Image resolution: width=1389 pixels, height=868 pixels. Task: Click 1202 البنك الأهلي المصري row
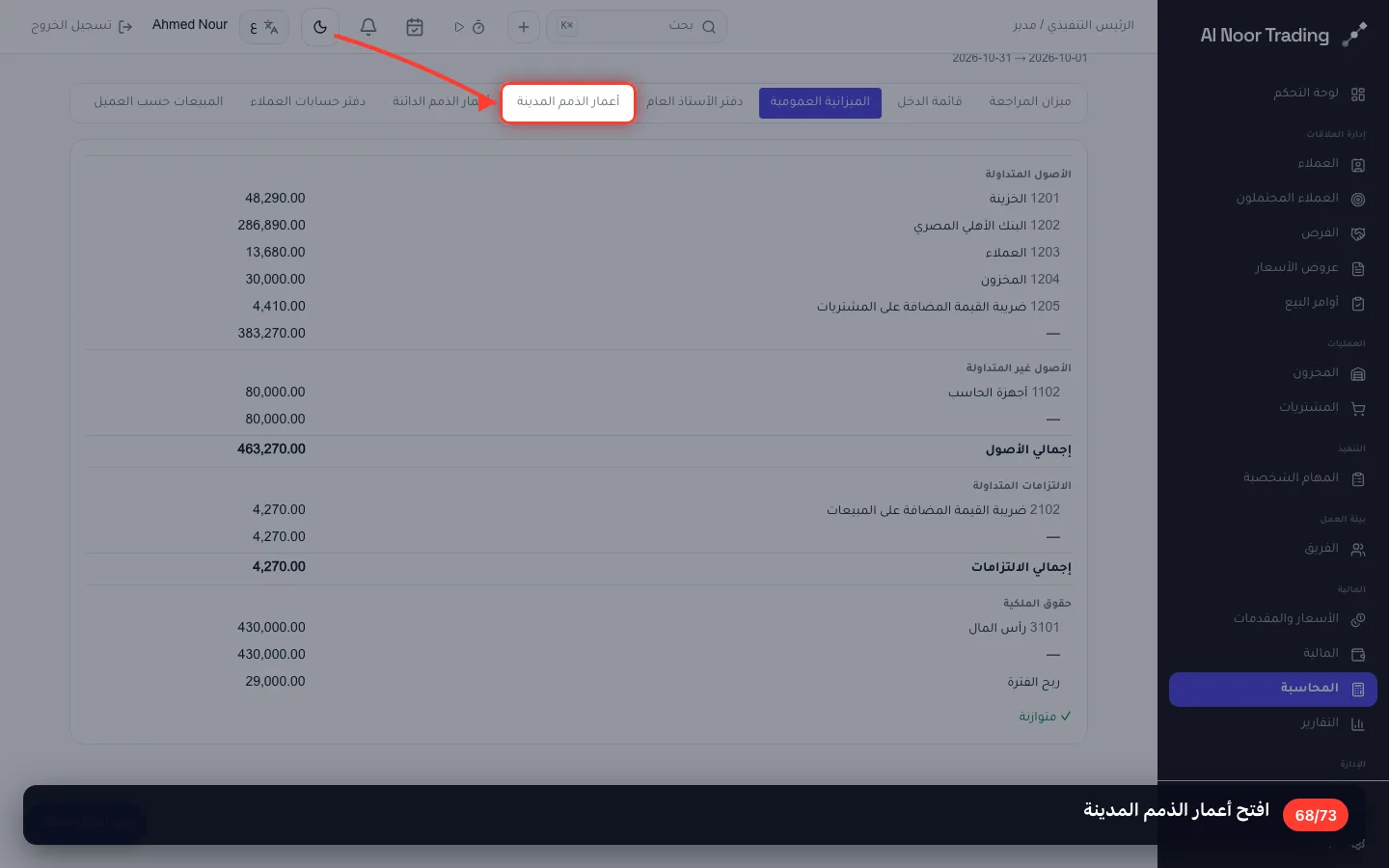point(579,226)
